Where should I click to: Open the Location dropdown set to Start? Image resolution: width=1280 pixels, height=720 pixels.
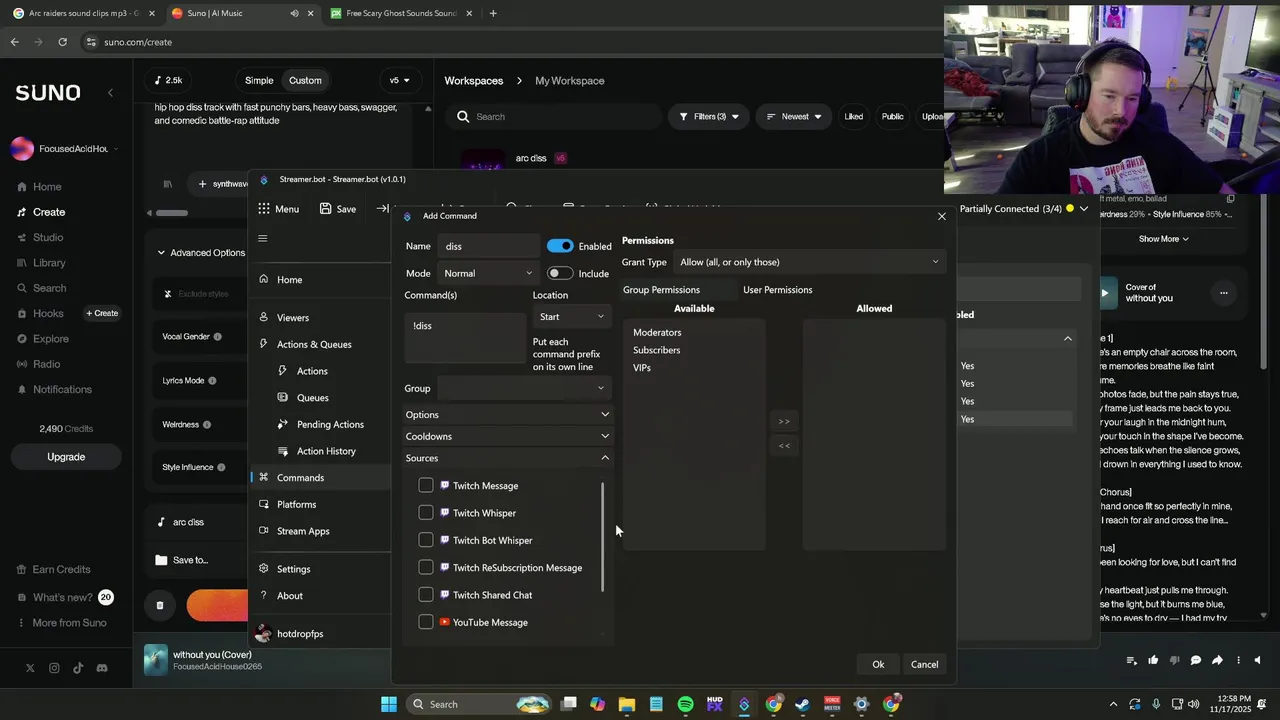click(x=571, y=316)
